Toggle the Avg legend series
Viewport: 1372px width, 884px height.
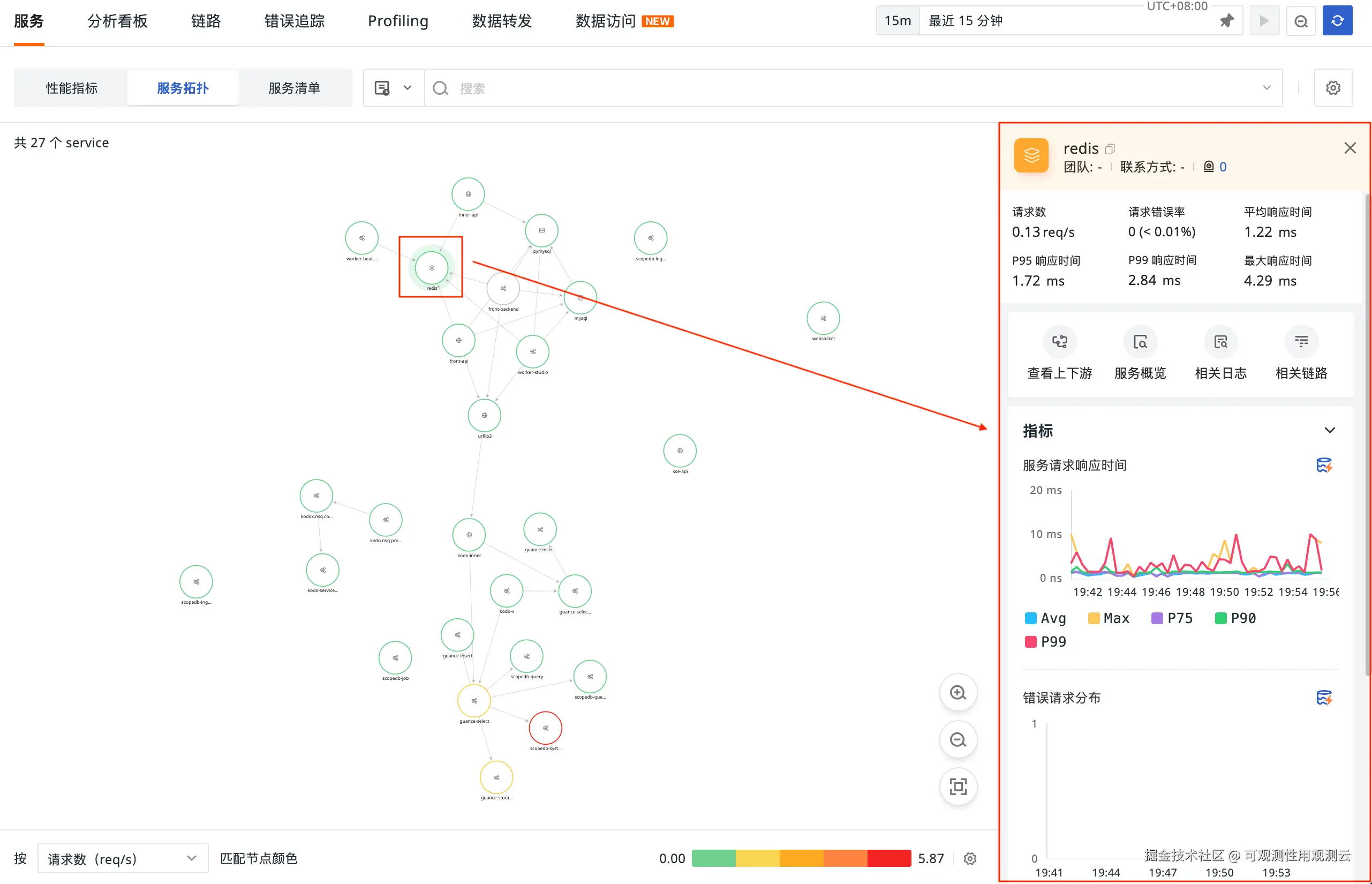[1045, 618]
